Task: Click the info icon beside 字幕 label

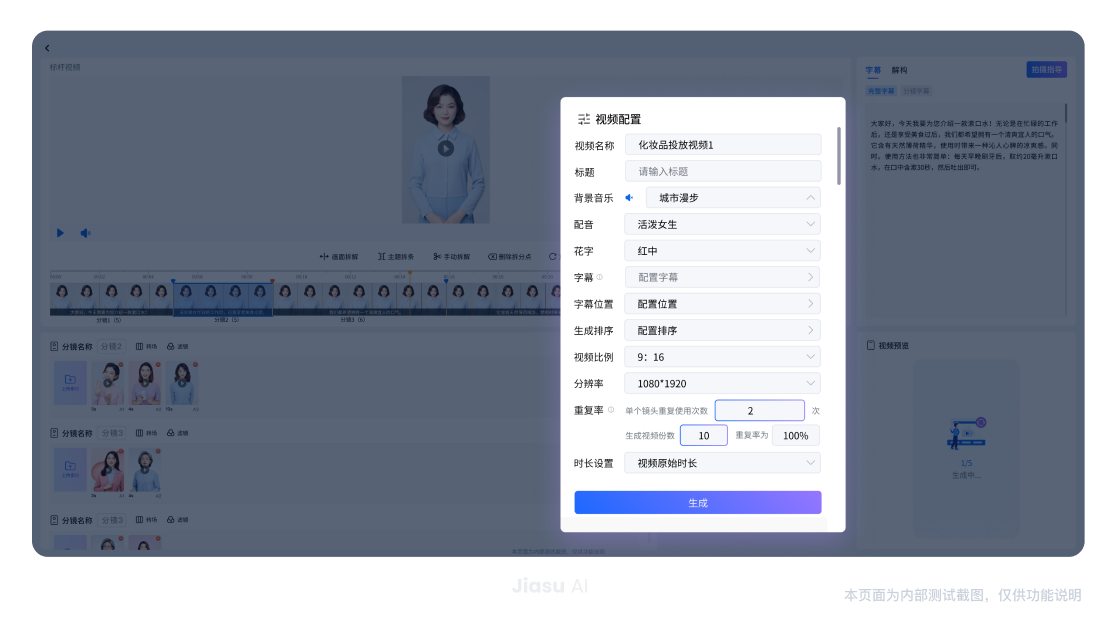Action: [x=600, y=278]
